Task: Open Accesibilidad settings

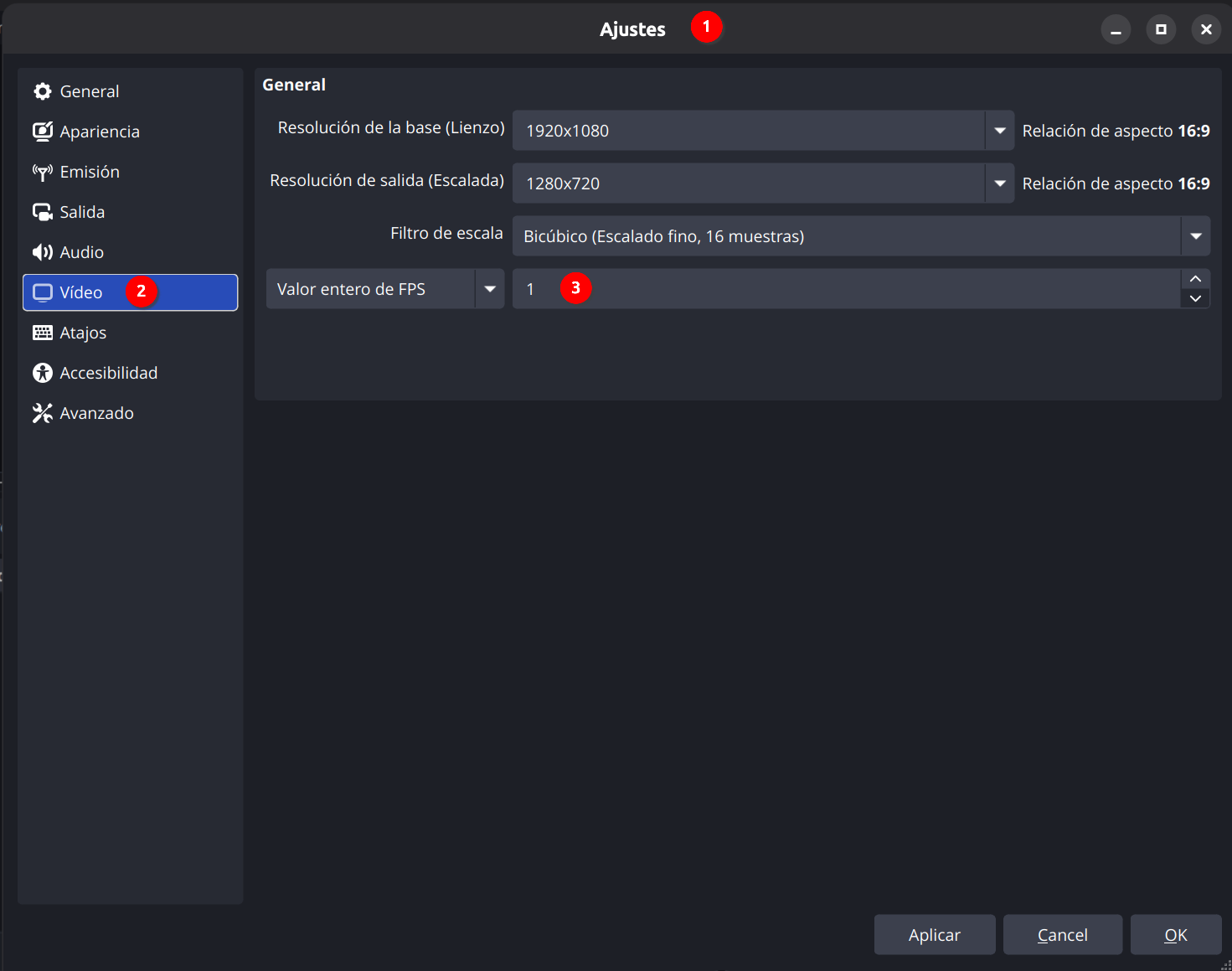Action: tap(131, 373)
